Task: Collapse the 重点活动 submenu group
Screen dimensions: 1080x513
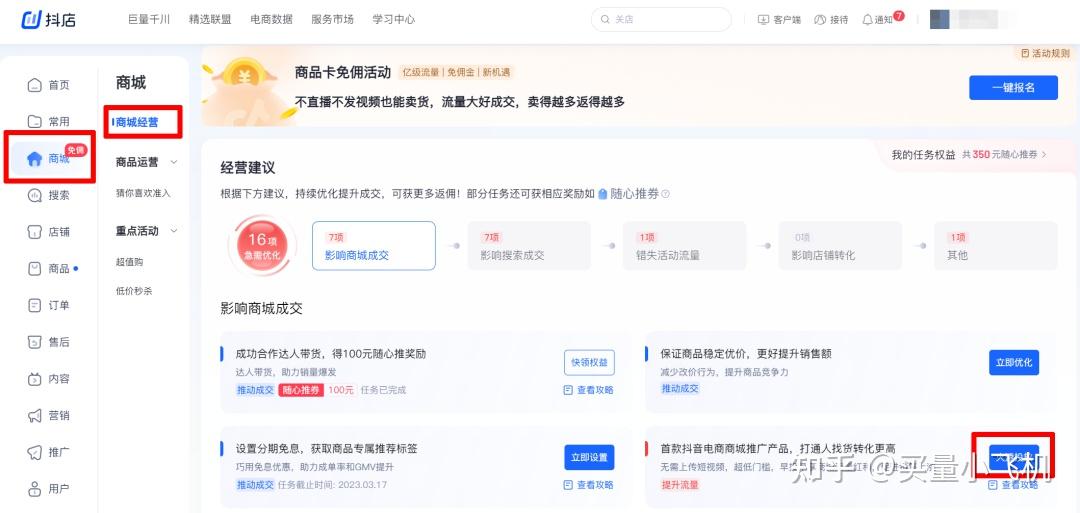Action: click(x=174, y=231)
